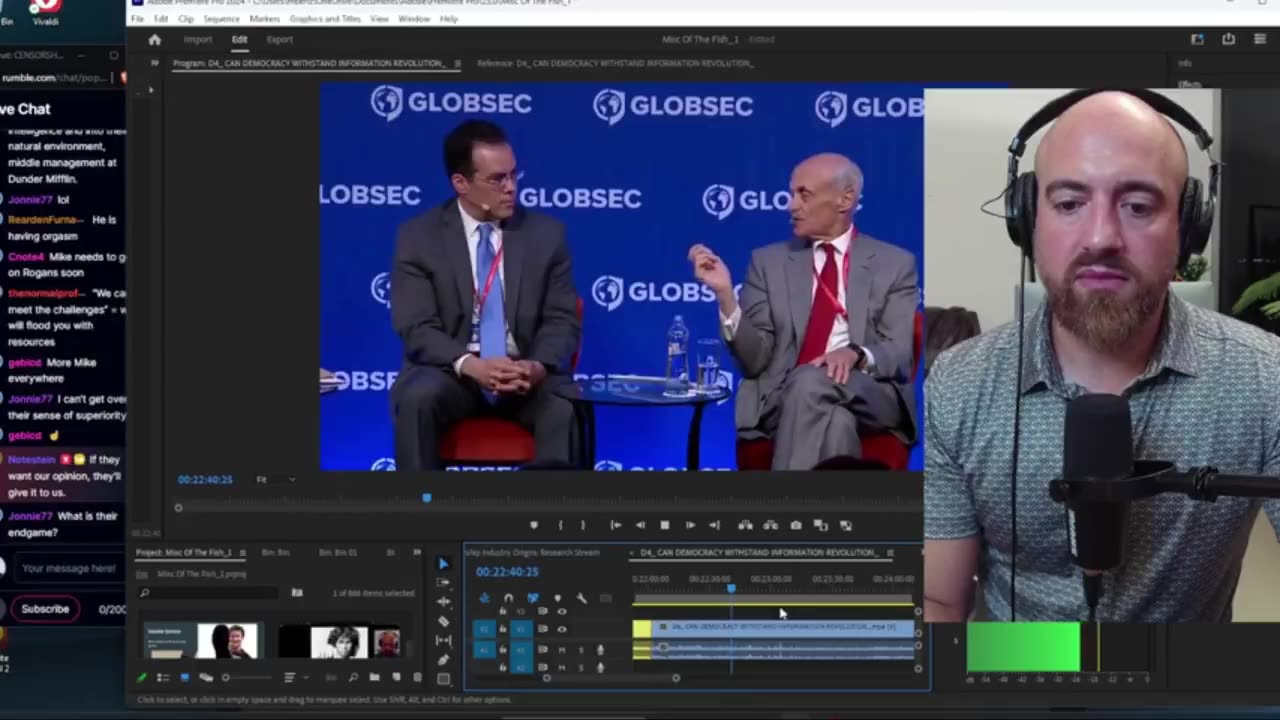Open the Workspaces icon in top right header
The height and width of the screenshot is (720, 1280).
coord(1197,39)
